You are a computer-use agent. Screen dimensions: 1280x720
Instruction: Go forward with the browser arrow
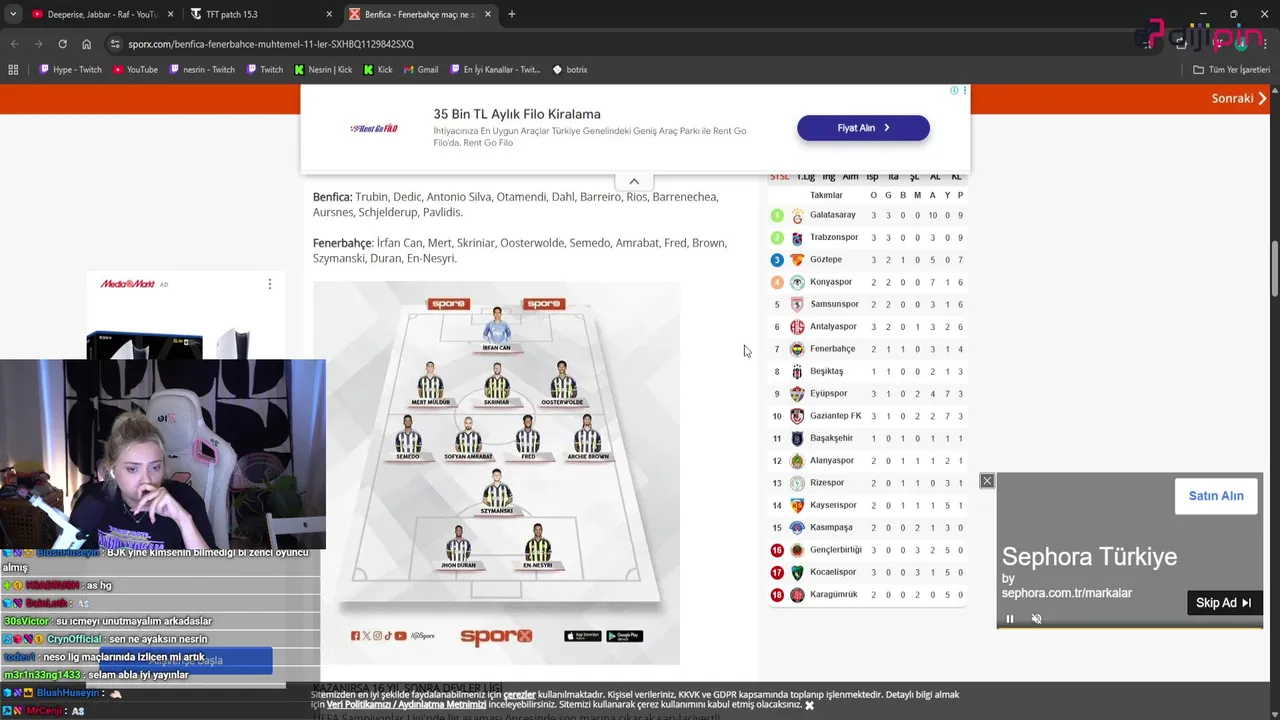[38, 44]
